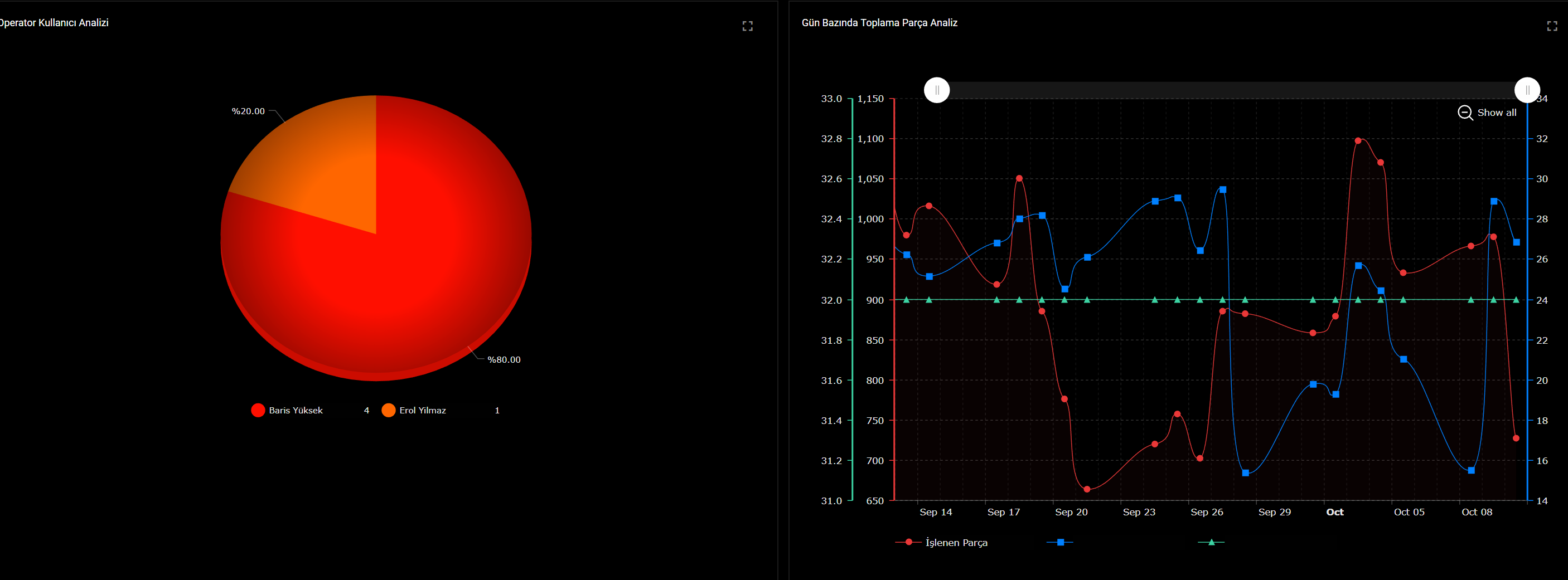The width and height of the screenshot is (1568, 580).
Task: Click the red Baris Yüksek color marker
Action: [258, 411]
